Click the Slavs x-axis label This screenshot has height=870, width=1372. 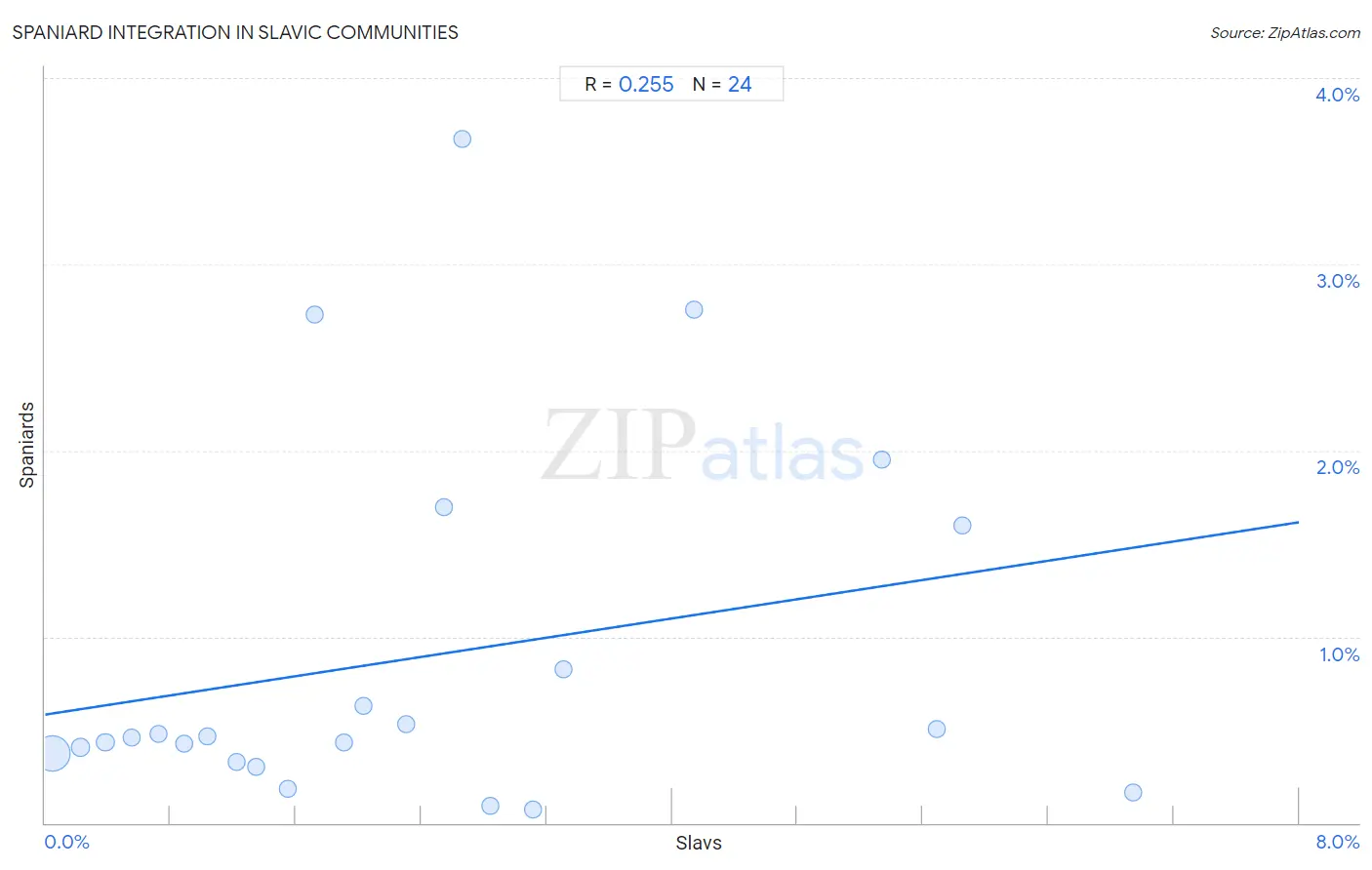coord(699,844)
